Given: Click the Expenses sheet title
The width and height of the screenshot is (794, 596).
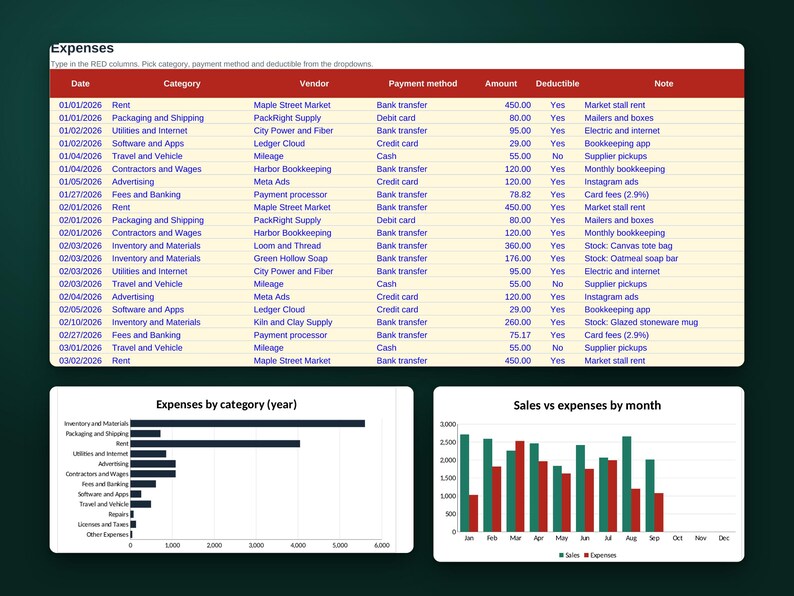Looking at the screenshot, I should coord(82,48).
